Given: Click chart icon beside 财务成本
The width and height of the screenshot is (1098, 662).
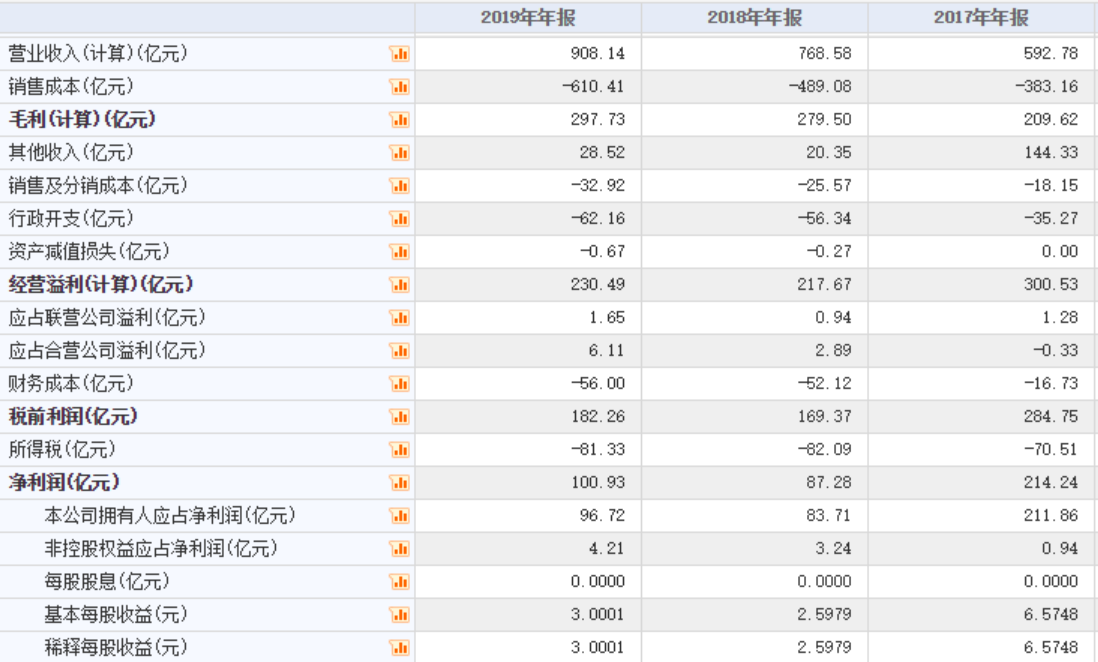Looking at the screenshot, I should tap(400, 384).
